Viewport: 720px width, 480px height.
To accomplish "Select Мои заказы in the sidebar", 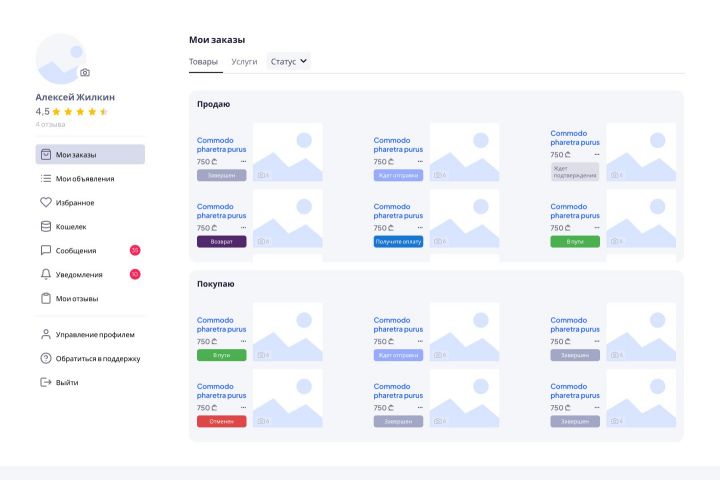I will [x=91, y=154].
